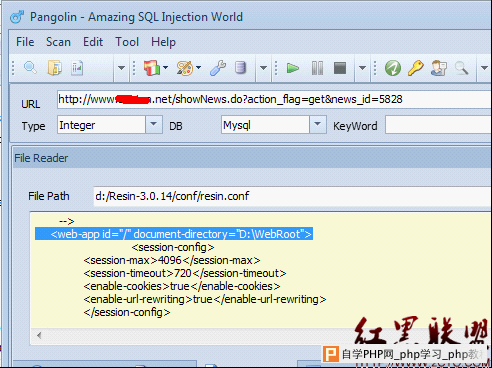Pause the scan with pause button
The height and width of the screenshot is (368, 492).
(x=317, y=68)
